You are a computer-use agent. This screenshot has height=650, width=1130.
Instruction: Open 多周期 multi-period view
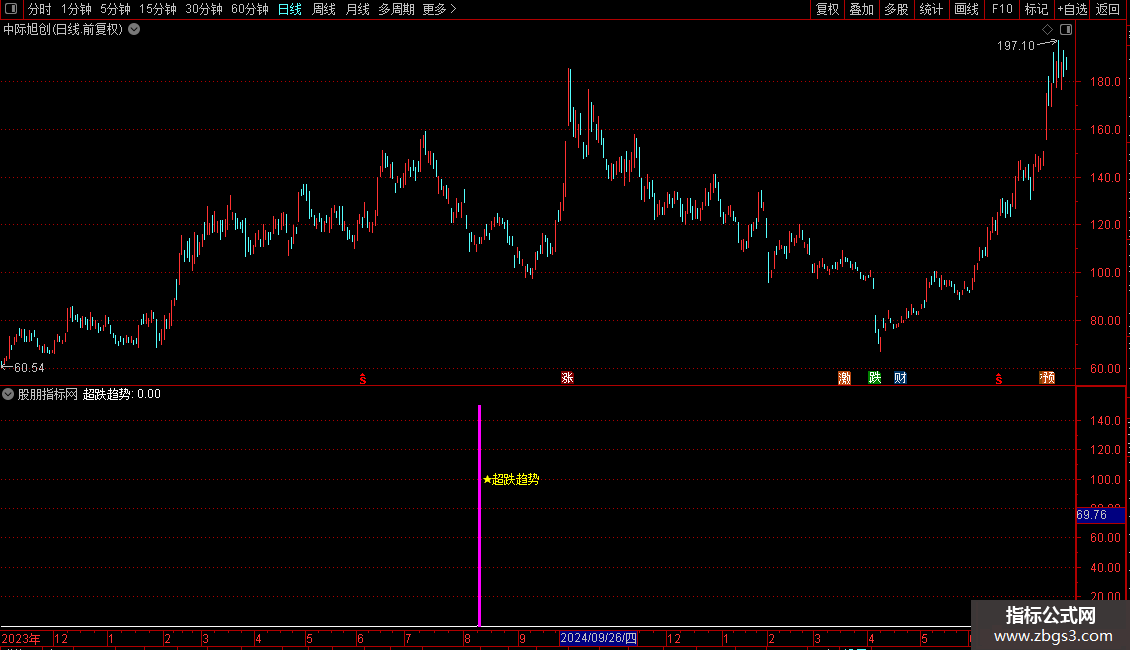(396, 9)
